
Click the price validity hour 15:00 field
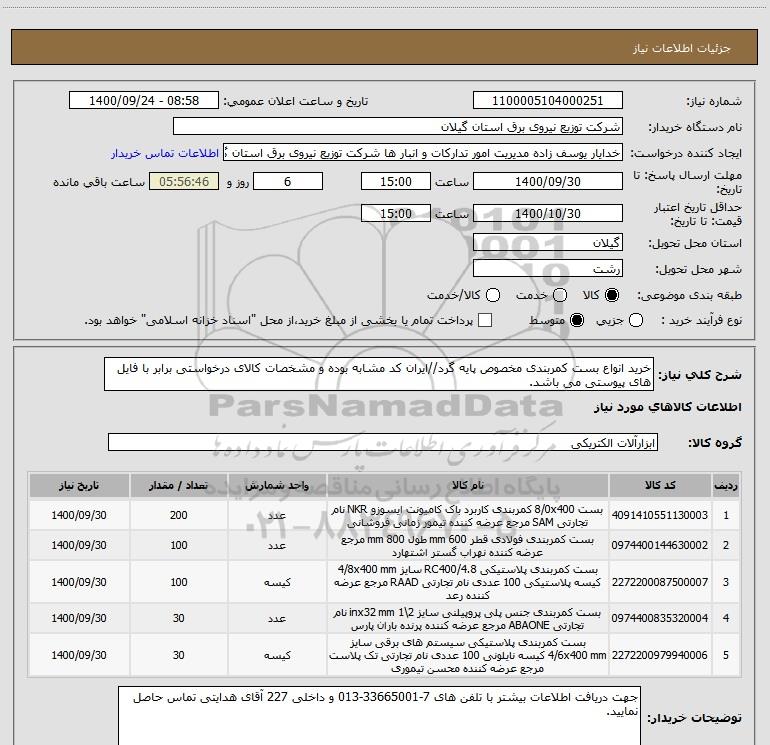[x=396, y=213]
